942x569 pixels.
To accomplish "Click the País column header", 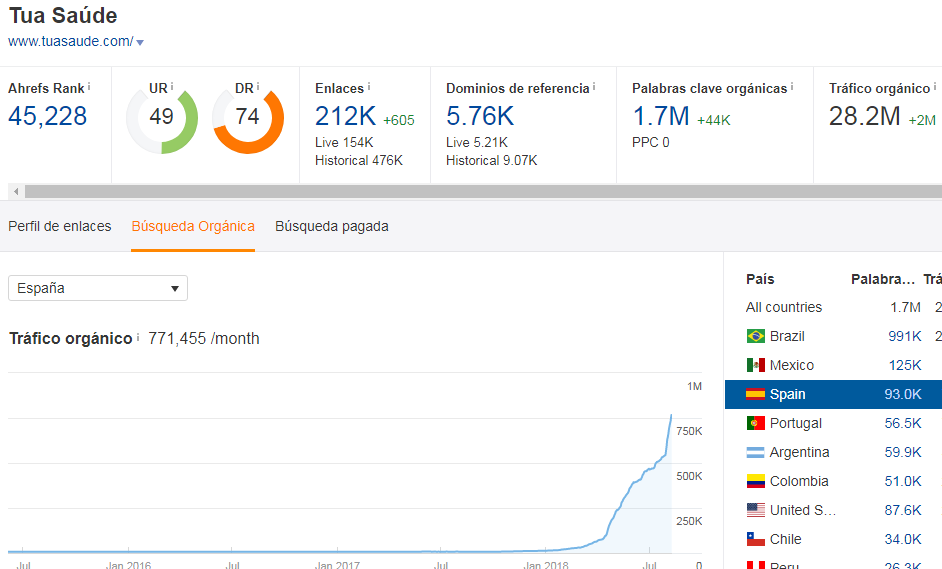I will pos(760,279).
